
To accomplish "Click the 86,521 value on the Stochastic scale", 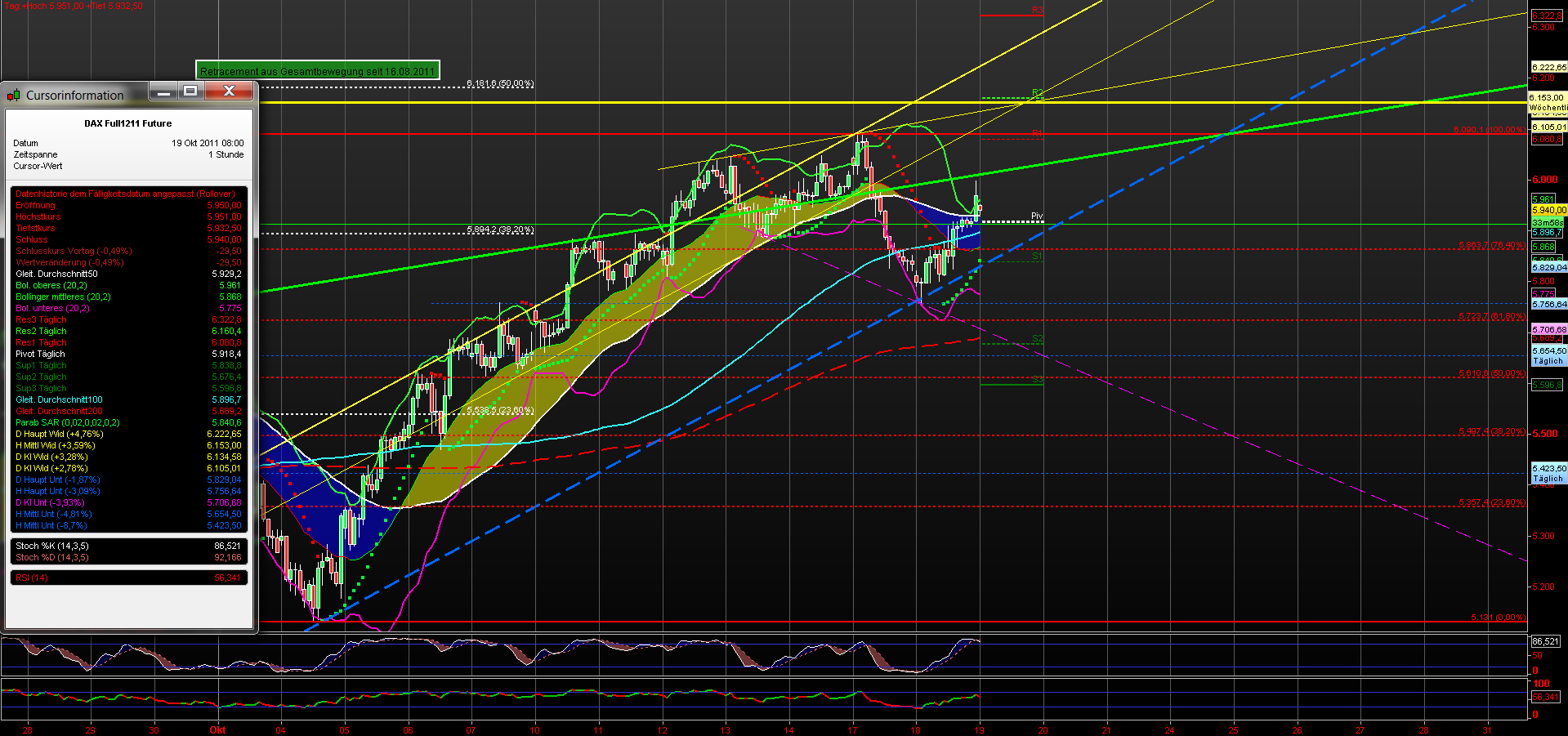I will tap(1547, 642).
